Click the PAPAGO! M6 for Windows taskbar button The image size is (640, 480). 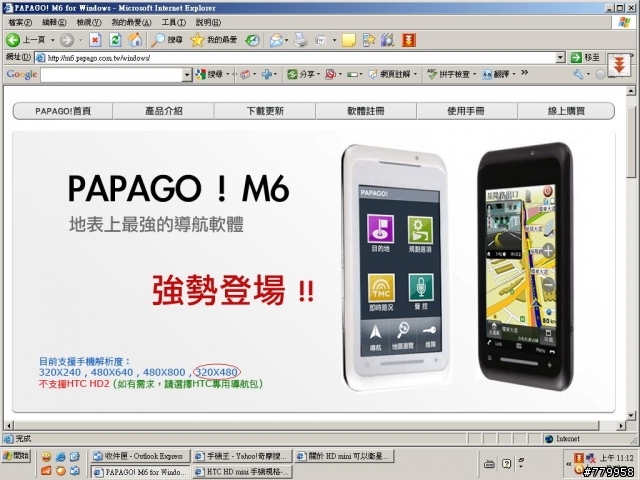140,472
